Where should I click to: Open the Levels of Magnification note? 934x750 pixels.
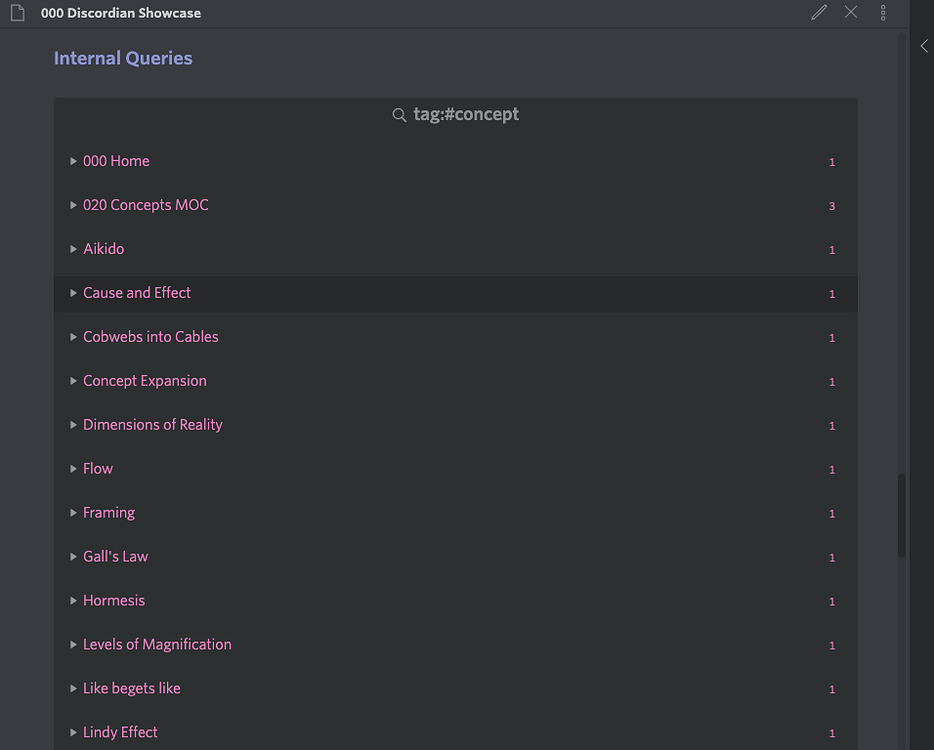(157, 644)
